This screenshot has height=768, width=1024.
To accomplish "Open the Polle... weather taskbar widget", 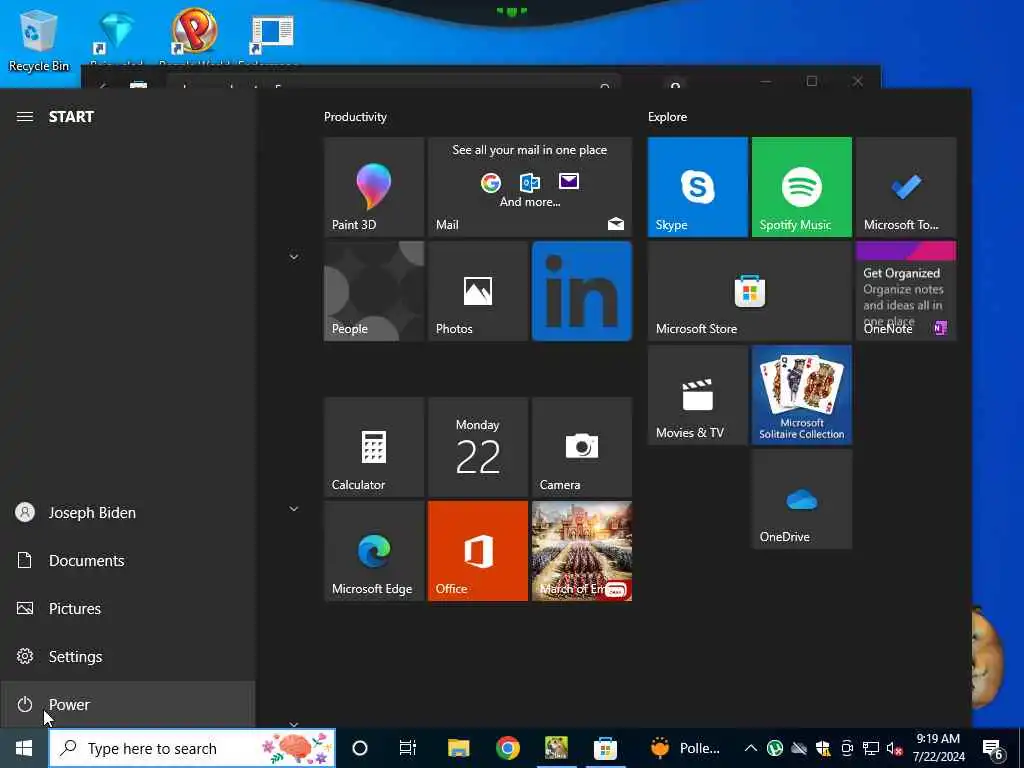I will click(x=686, y=748).
